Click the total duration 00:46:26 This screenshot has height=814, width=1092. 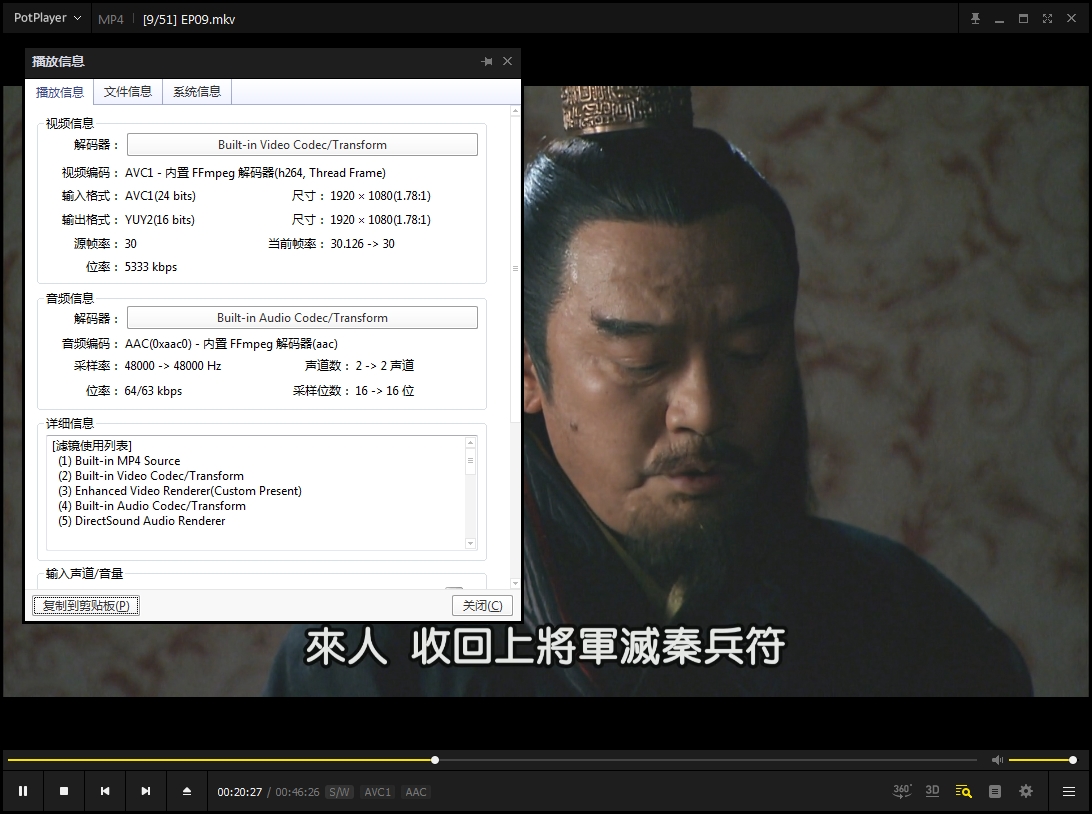point(297,792)
